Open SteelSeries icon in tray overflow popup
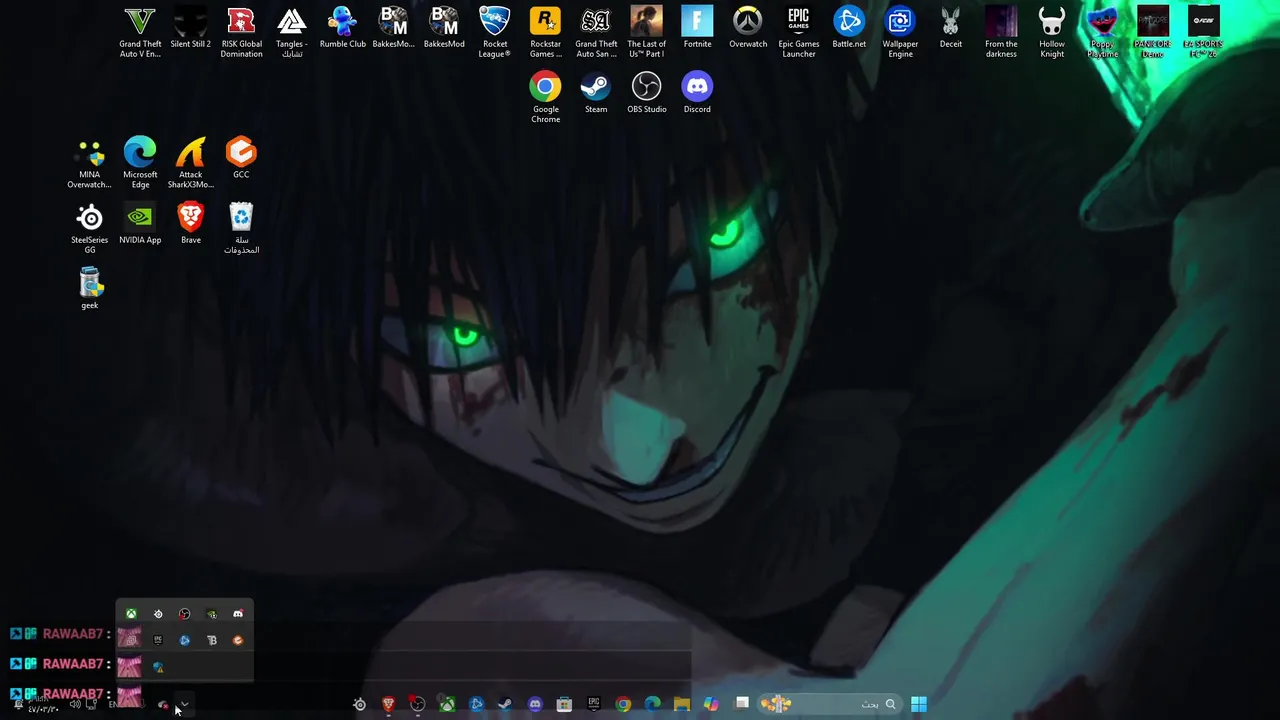 pos(158,614)
